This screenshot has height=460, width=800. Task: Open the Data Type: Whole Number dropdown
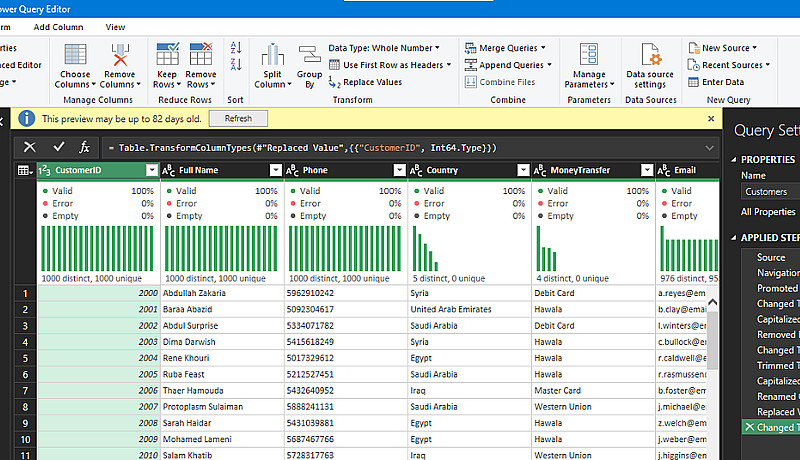(x=384, y=48)
